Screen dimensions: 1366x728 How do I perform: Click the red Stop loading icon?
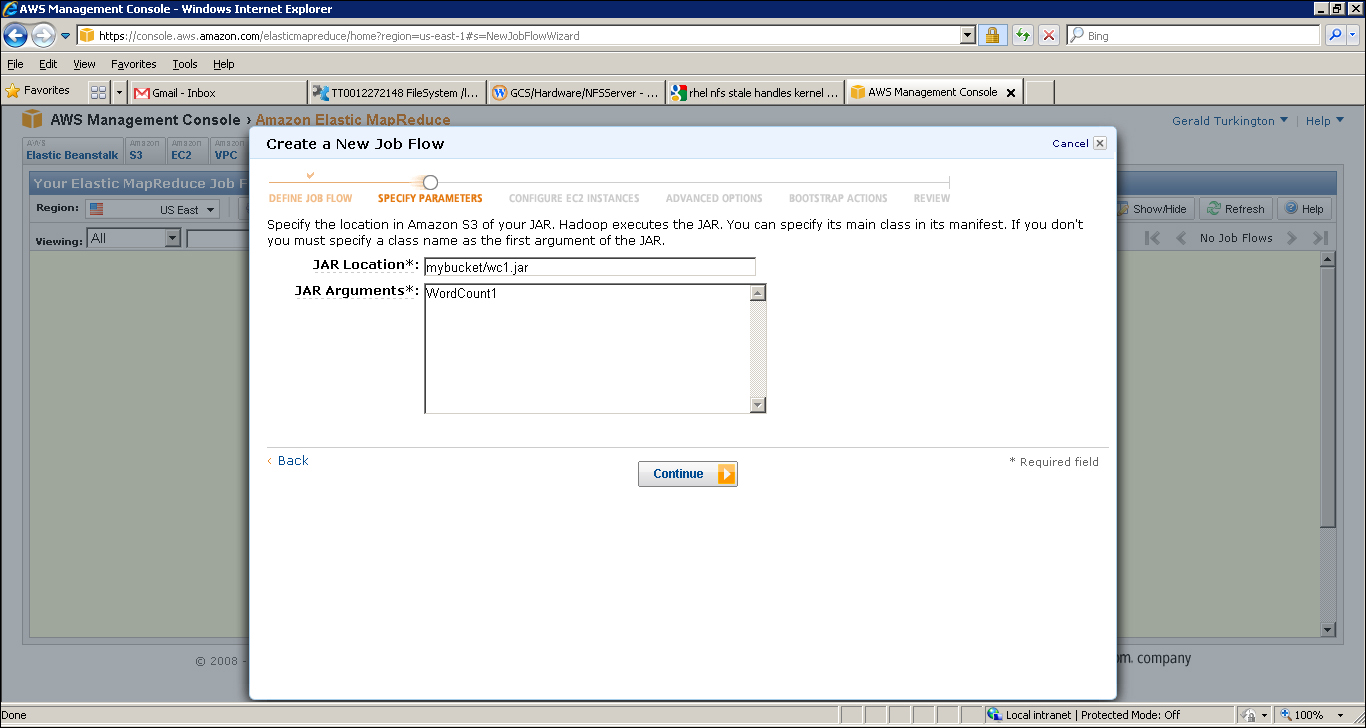coord(1049,35)
